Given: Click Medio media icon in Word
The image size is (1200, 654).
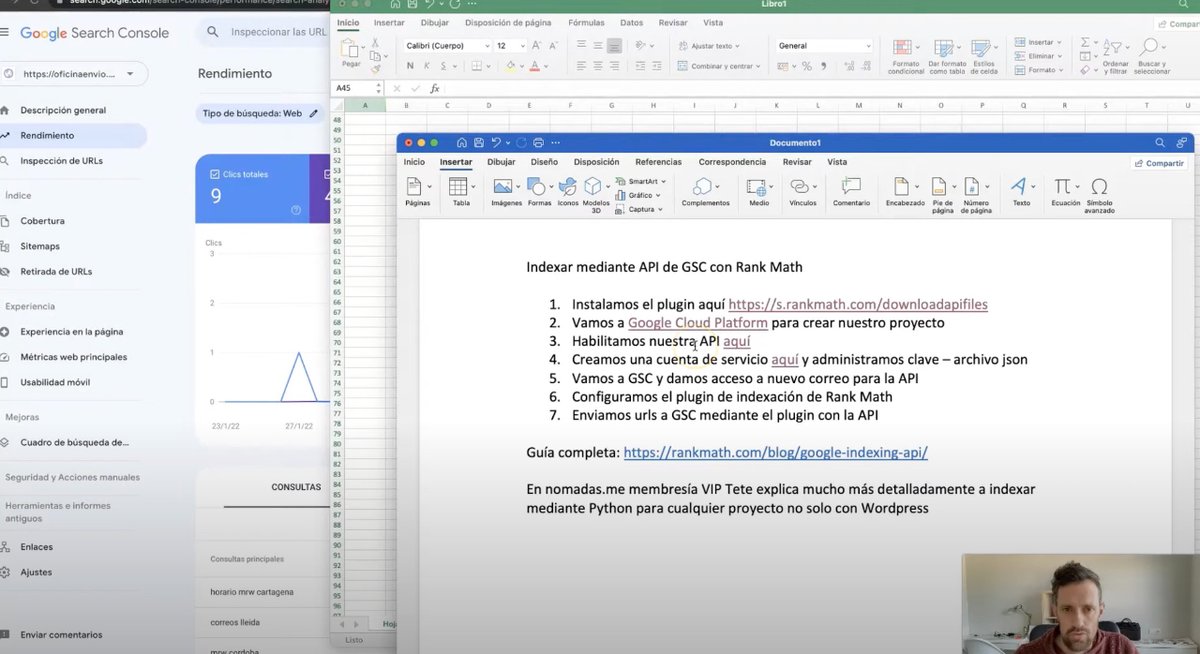Looking at the screenshot, I should (x=756, y=187).
